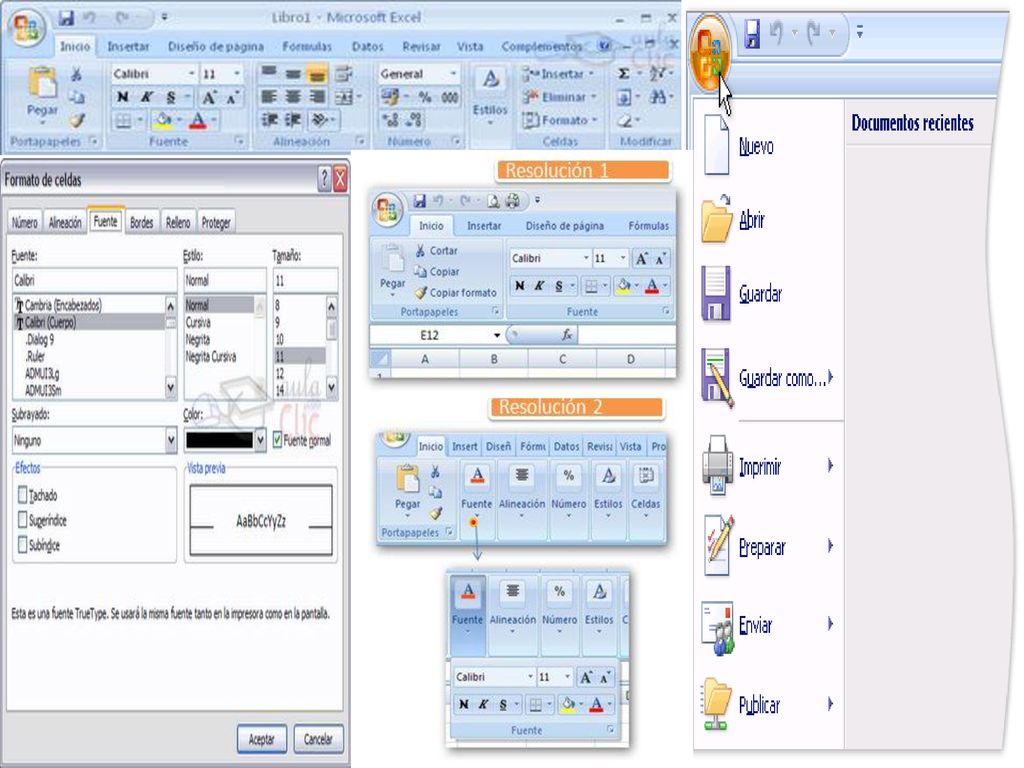The width and height of the screenshot is (1024, 768).
Task: Click the fill color bucket in the top Libro1 ribbon
Action: (163, 120)
